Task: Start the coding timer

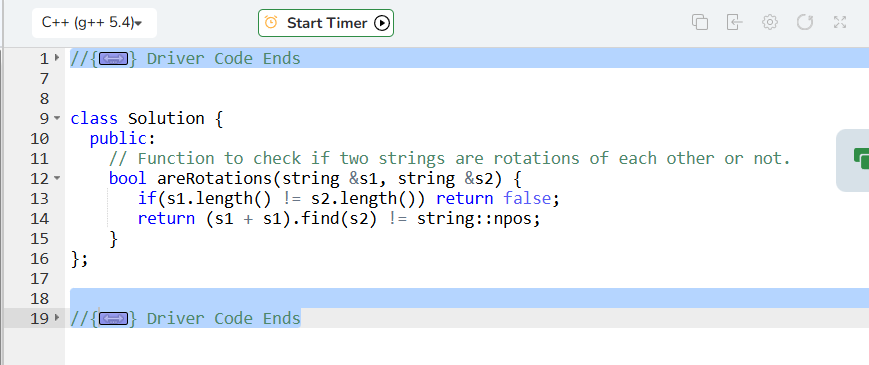Action: (326, 23)
